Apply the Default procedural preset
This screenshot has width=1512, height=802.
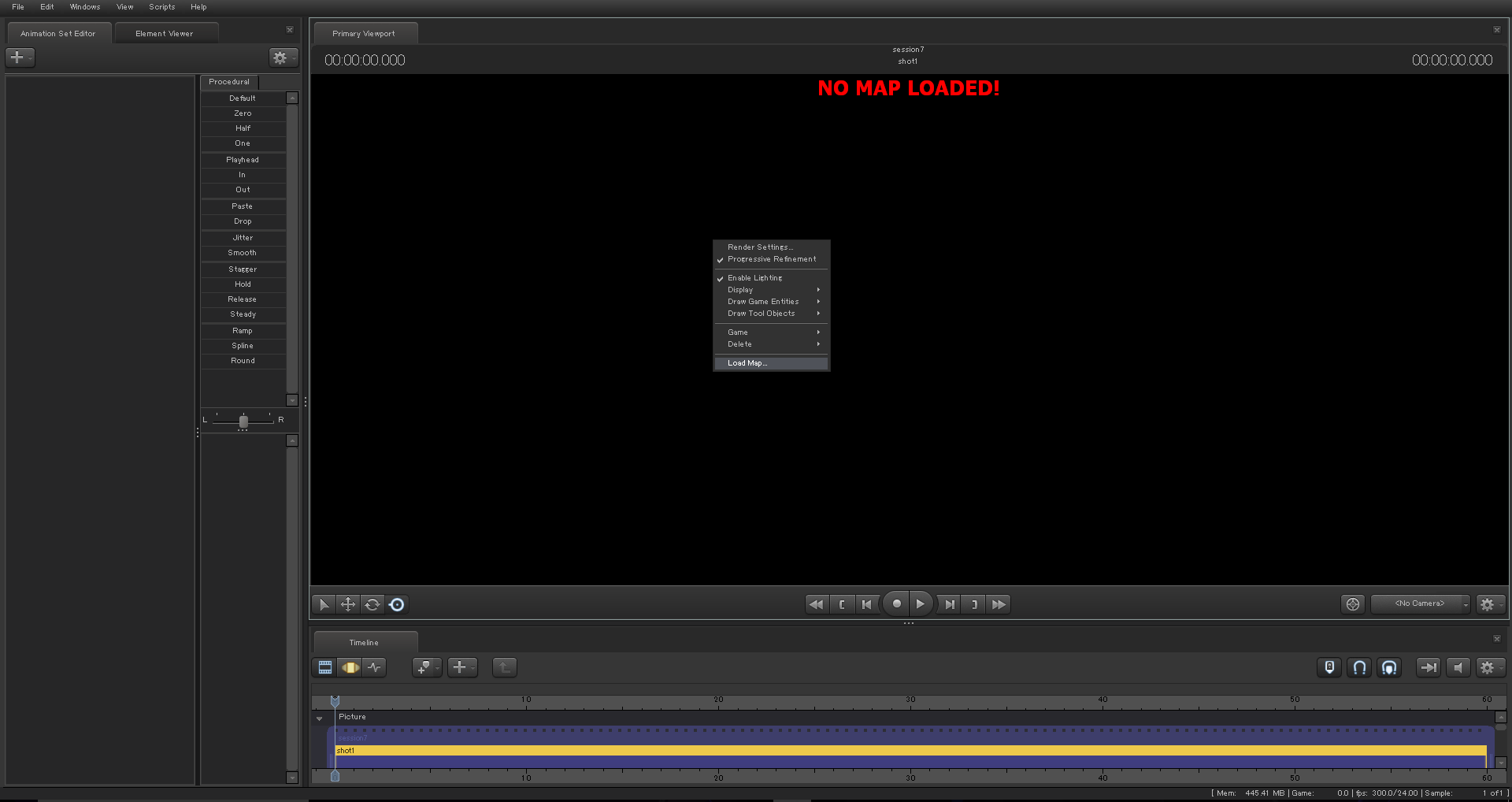coord(243,98)
